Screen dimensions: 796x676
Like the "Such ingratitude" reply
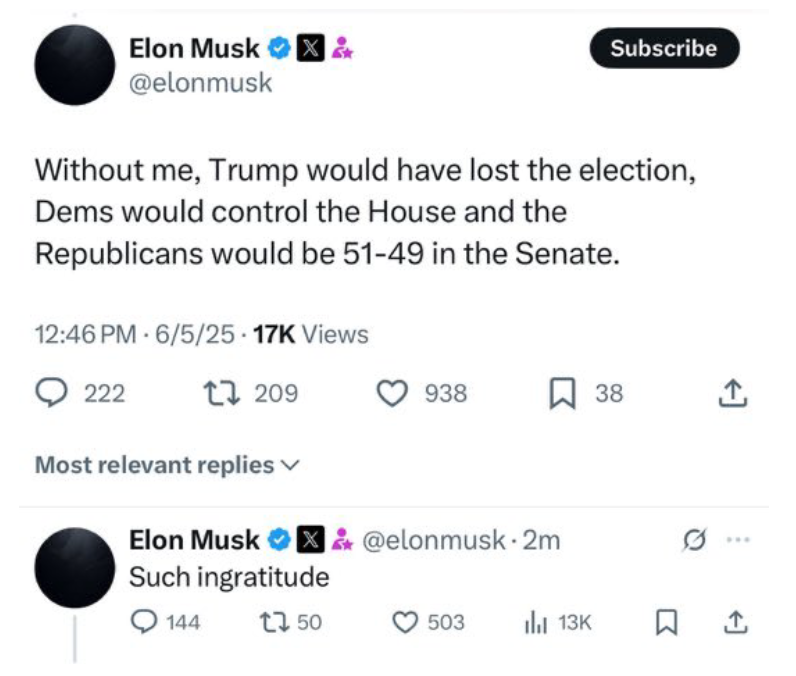click(404, 622)
